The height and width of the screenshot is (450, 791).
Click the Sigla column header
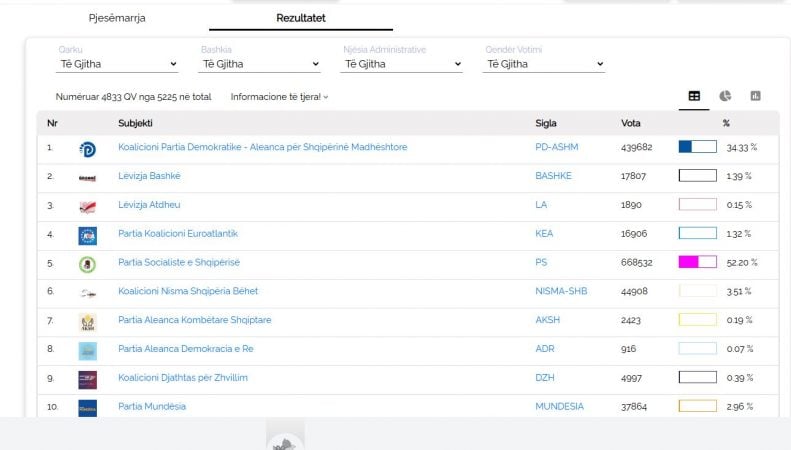546,123
